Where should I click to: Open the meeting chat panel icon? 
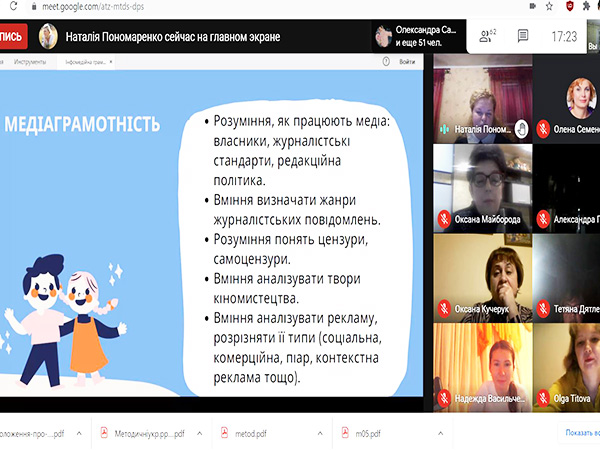(523, 36)
